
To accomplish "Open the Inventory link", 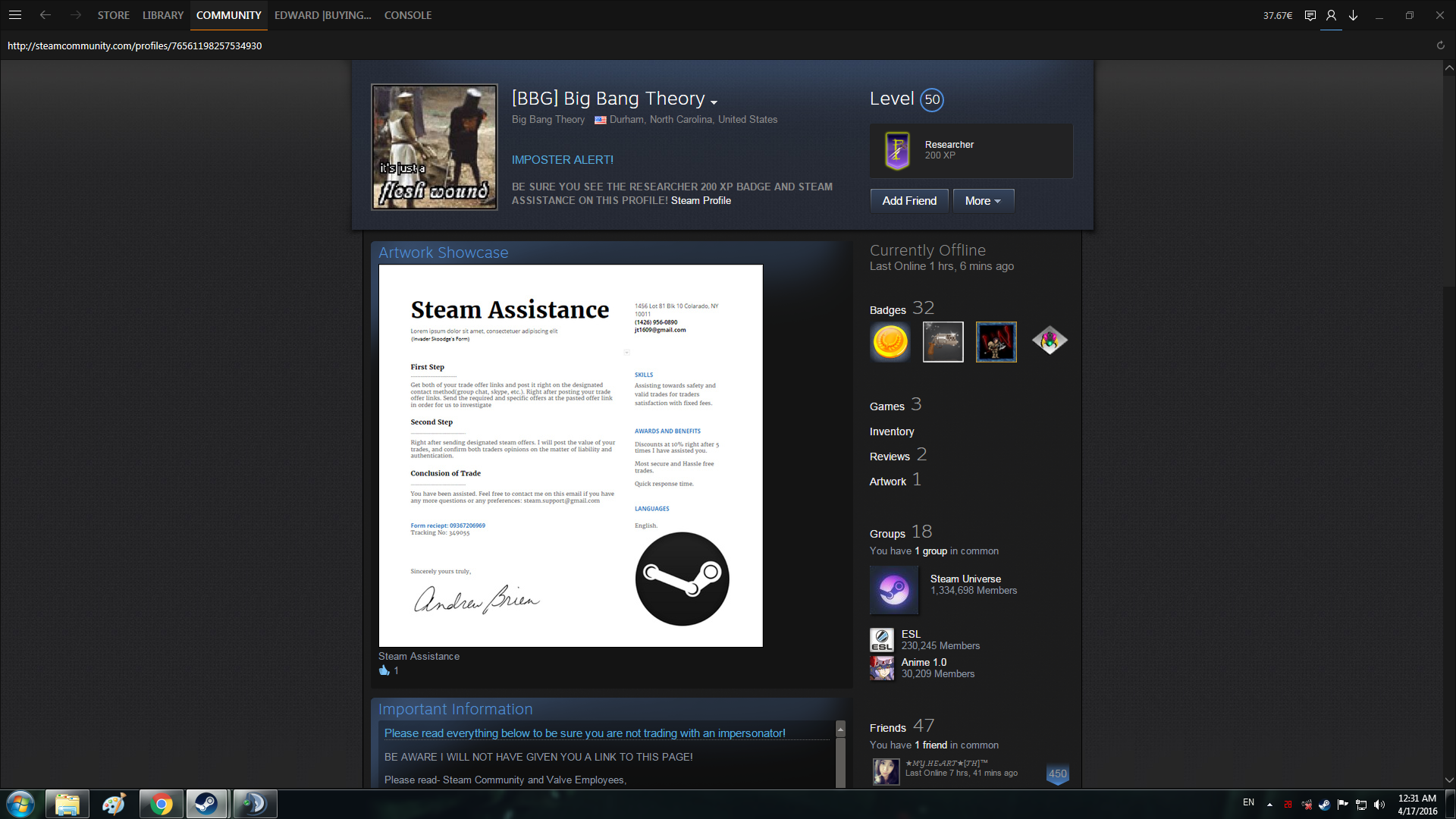I will [891, 431].
